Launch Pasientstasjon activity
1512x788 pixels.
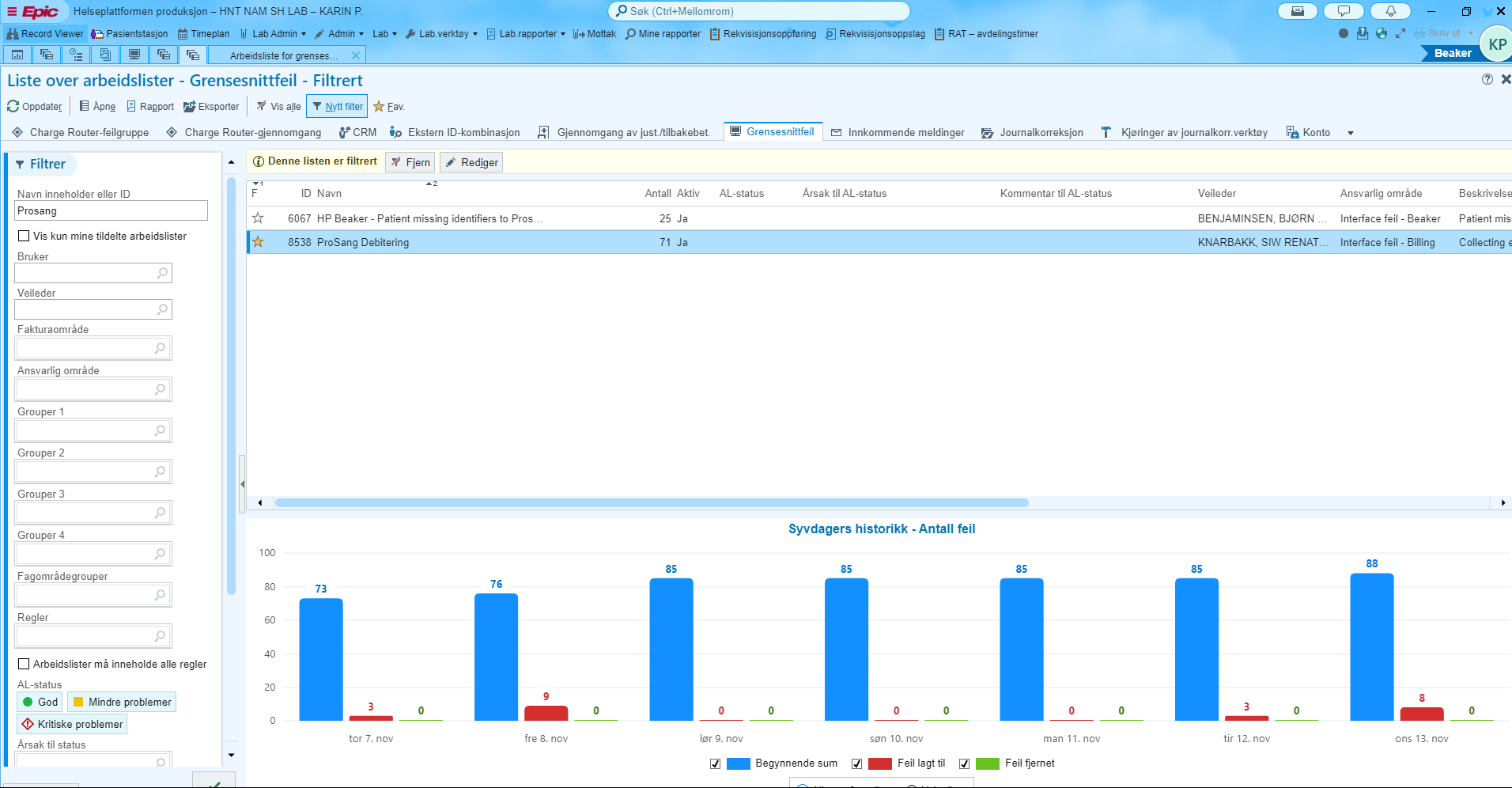[x=130, y=34]
